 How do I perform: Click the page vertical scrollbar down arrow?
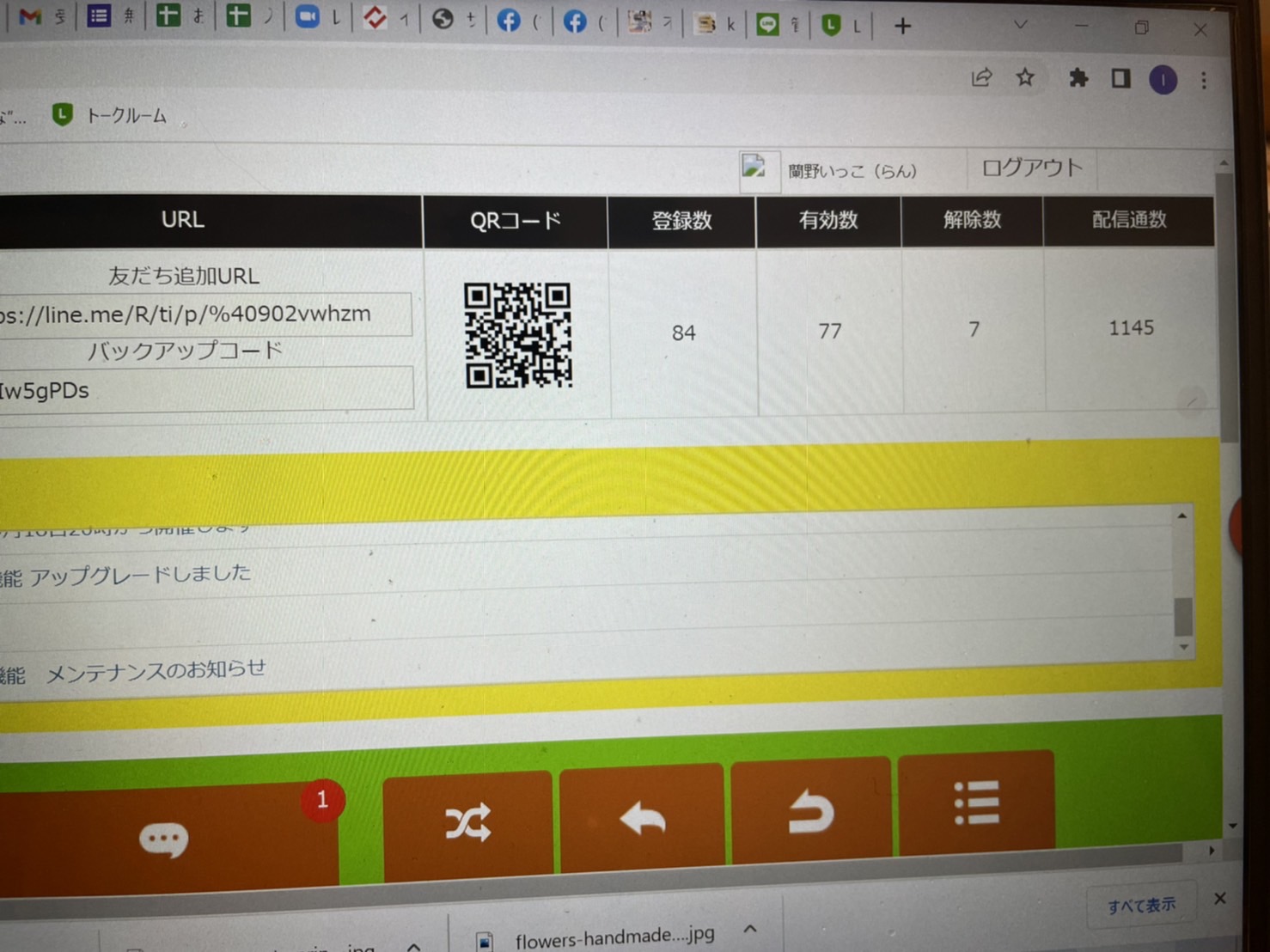coord(1232,826)
